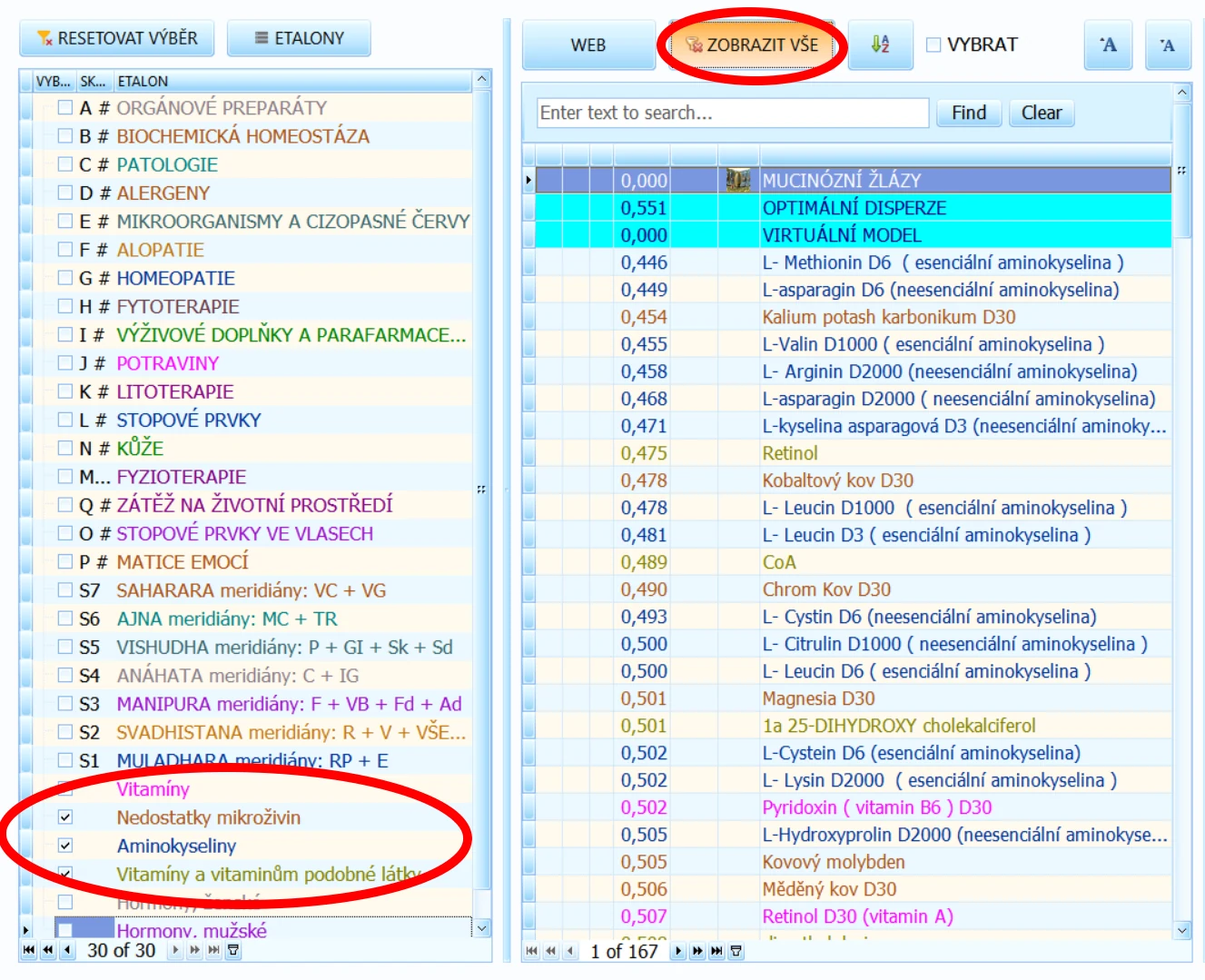Check the box for POTRAVINY
1205x980 pixels.
coord(64,363)
